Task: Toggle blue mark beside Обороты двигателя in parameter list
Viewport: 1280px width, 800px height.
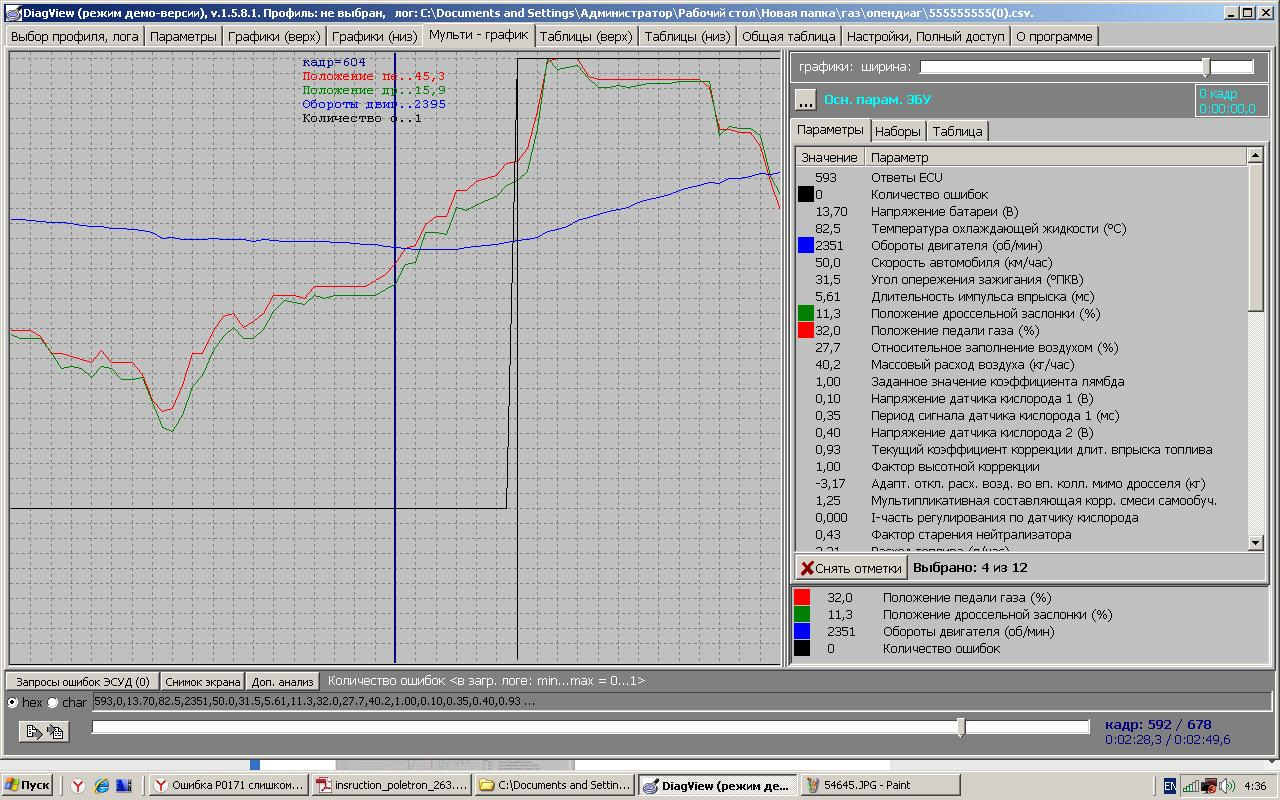Action: pos(805,245)
